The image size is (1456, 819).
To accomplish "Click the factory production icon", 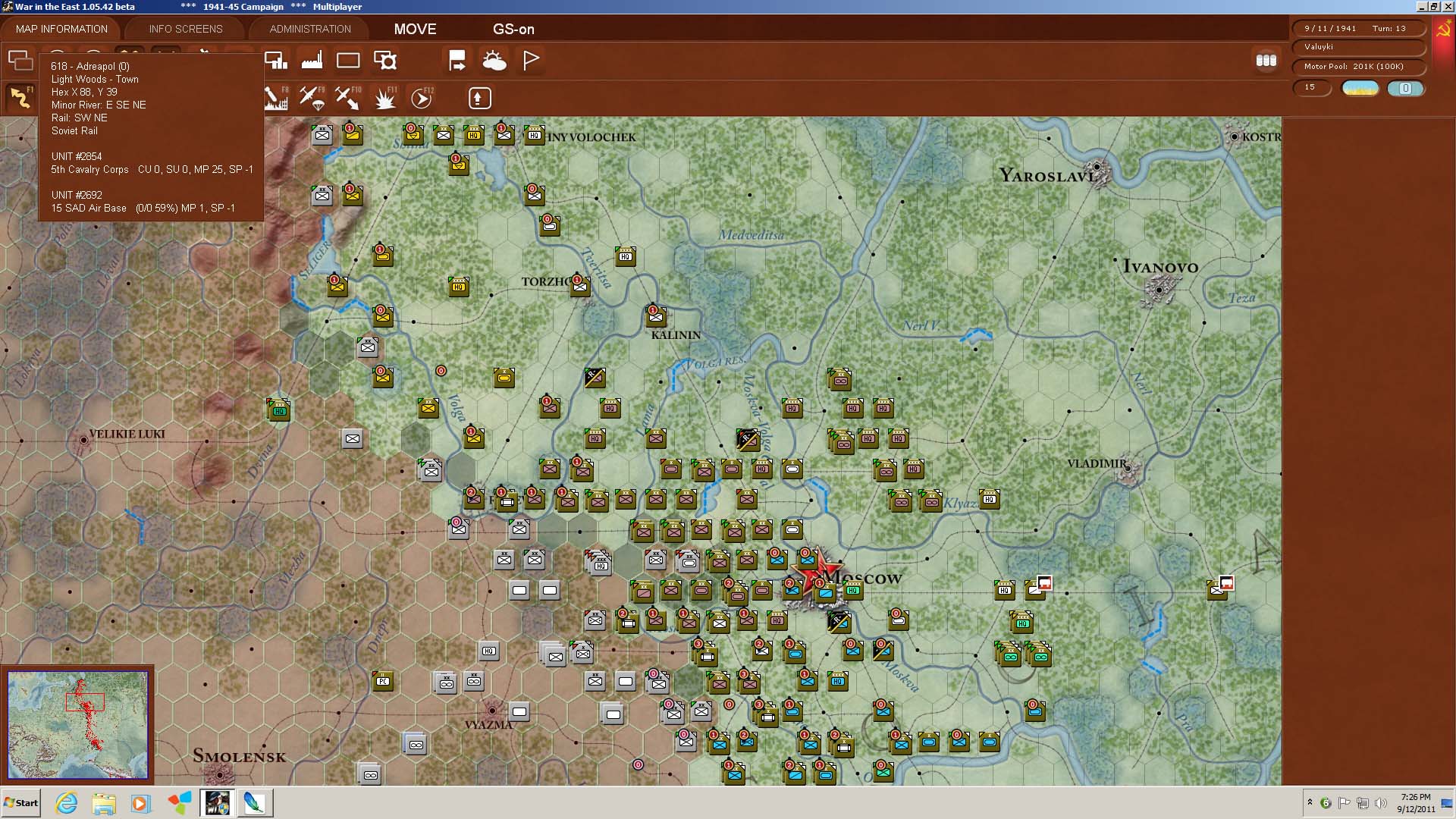I will 312,60.
